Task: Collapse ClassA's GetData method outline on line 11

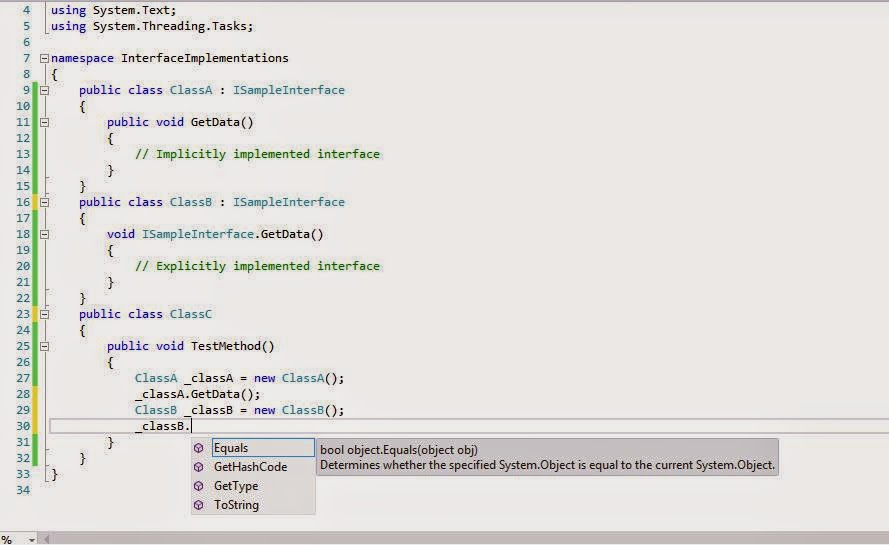Action: 44,122
